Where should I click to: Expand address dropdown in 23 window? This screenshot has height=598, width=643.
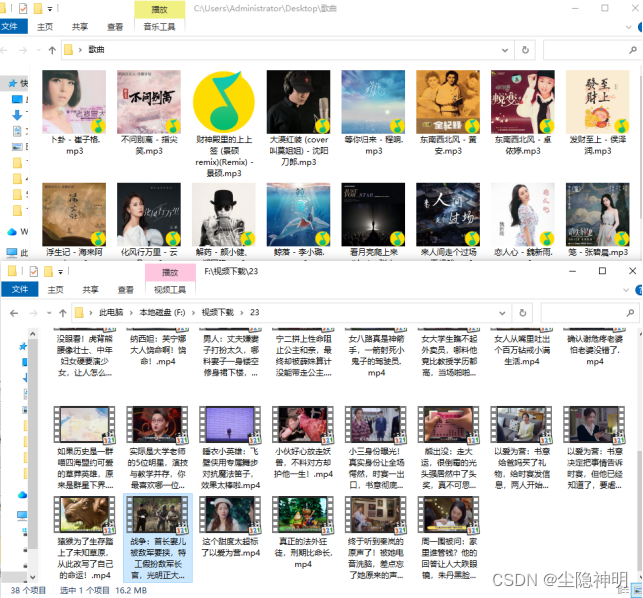502,313
